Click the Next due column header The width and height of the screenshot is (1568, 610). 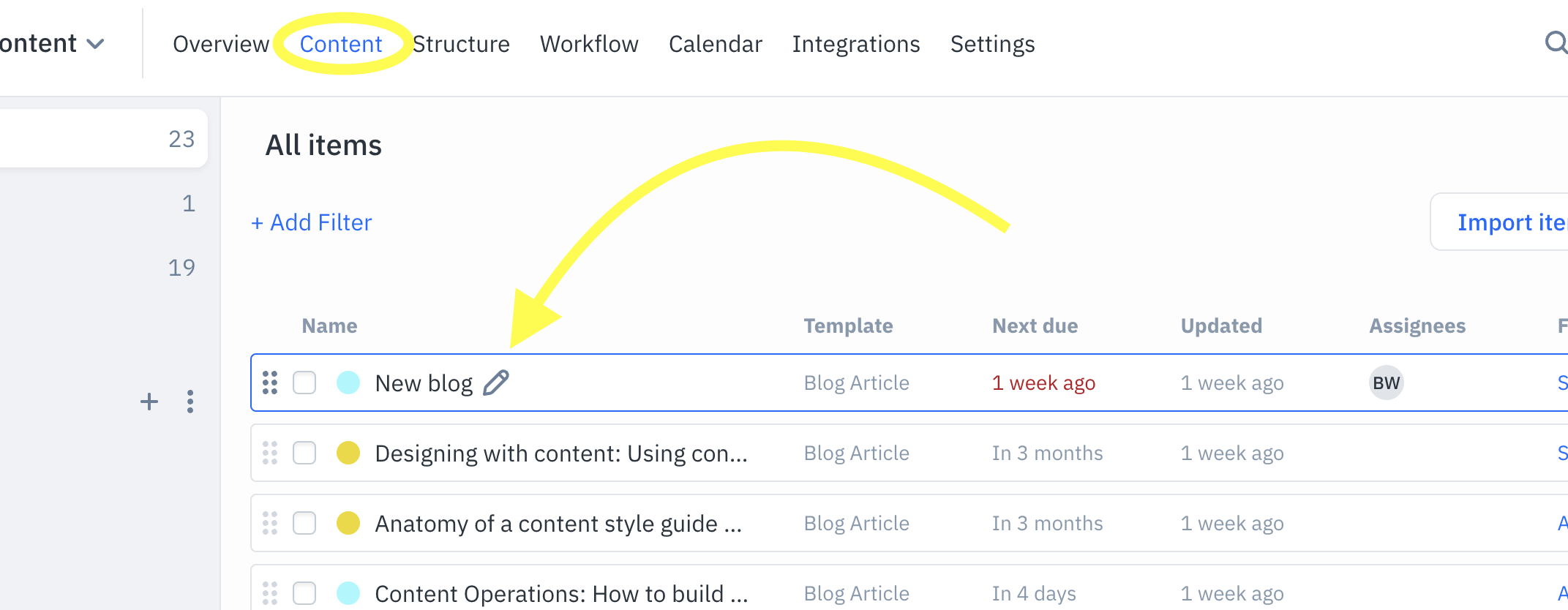[1035, 325]
